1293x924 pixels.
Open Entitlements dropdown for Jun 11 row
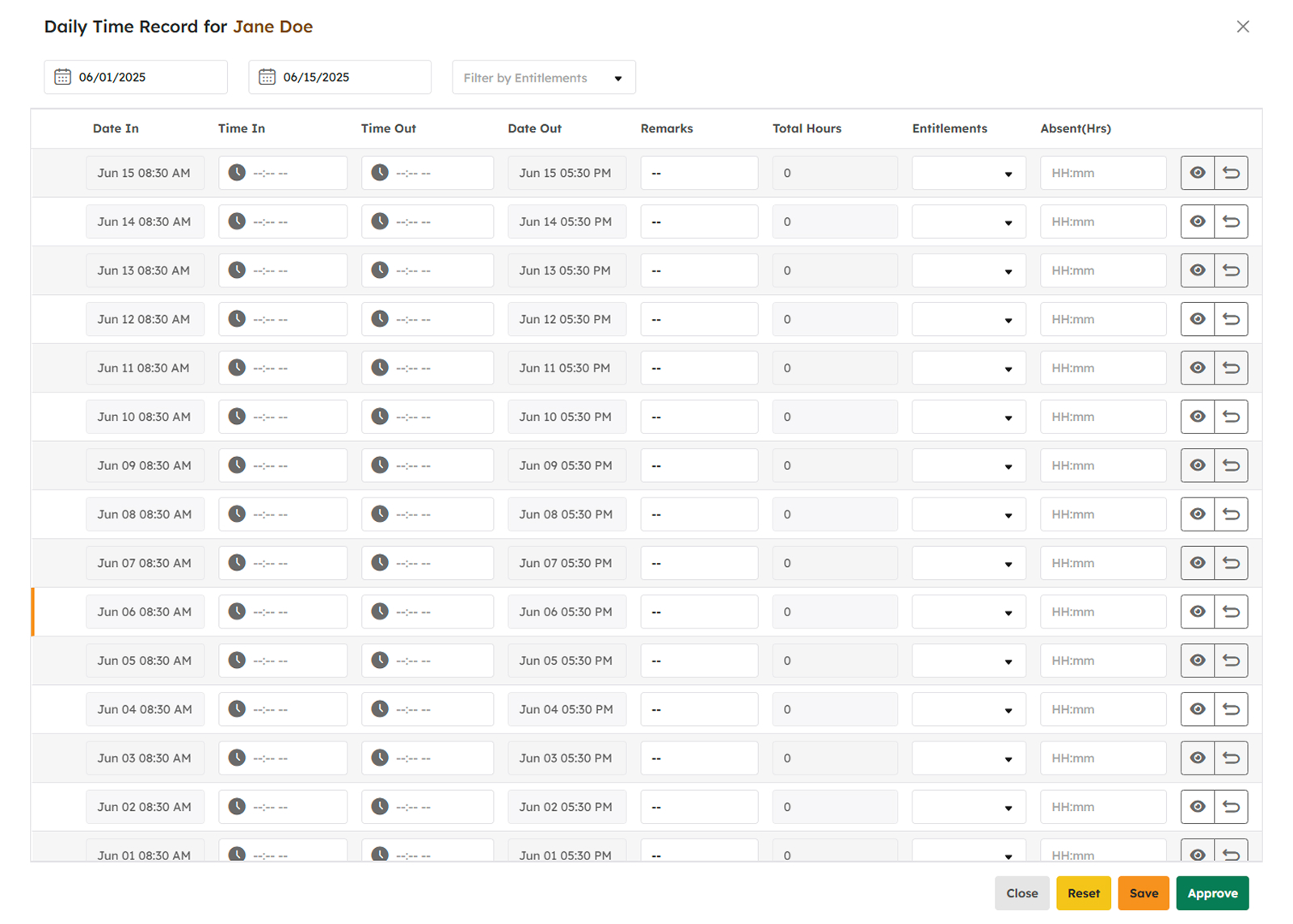[x=969, y=367]
